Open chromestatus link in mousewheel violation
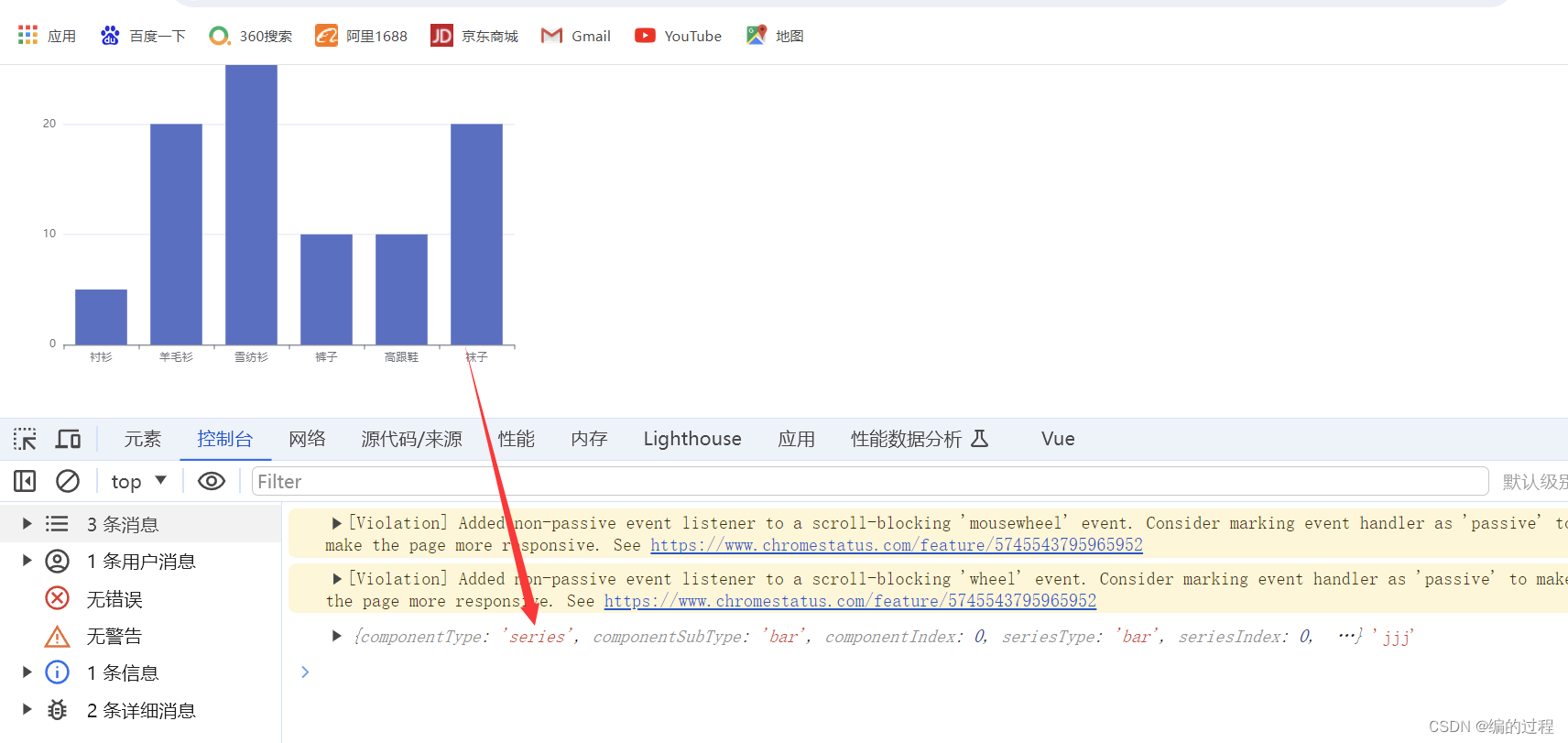This screenshot has height=743, width=1568. pos(897,545)
